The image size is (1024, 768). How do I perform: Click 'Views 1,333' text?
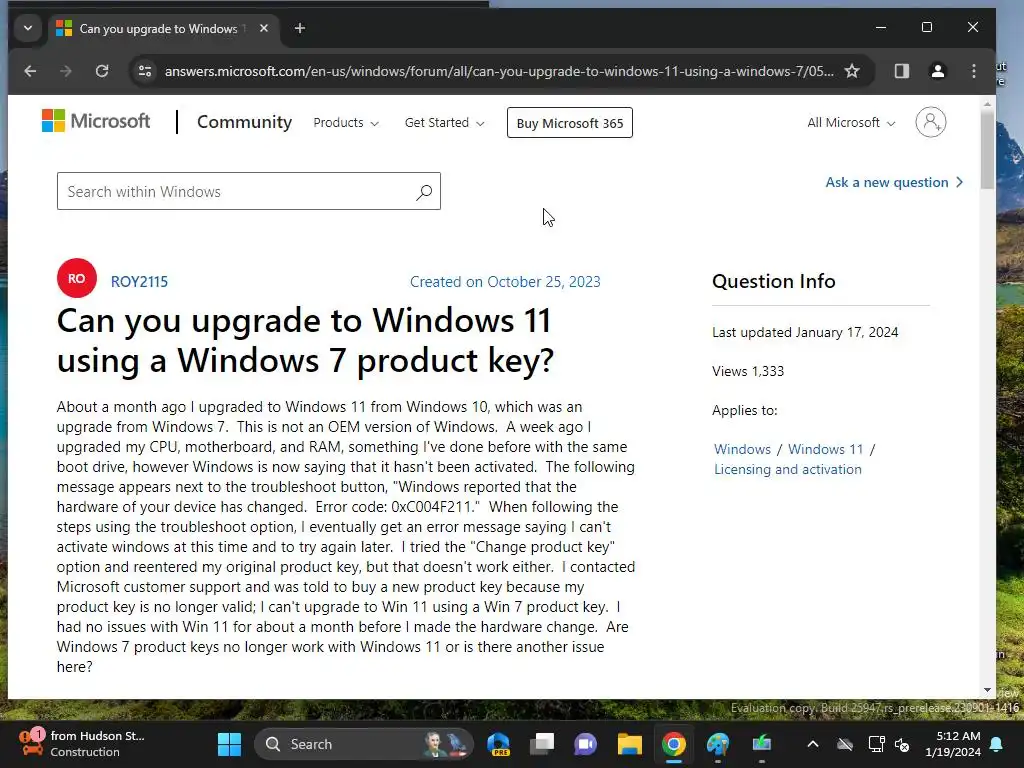[x=748, y=372]
